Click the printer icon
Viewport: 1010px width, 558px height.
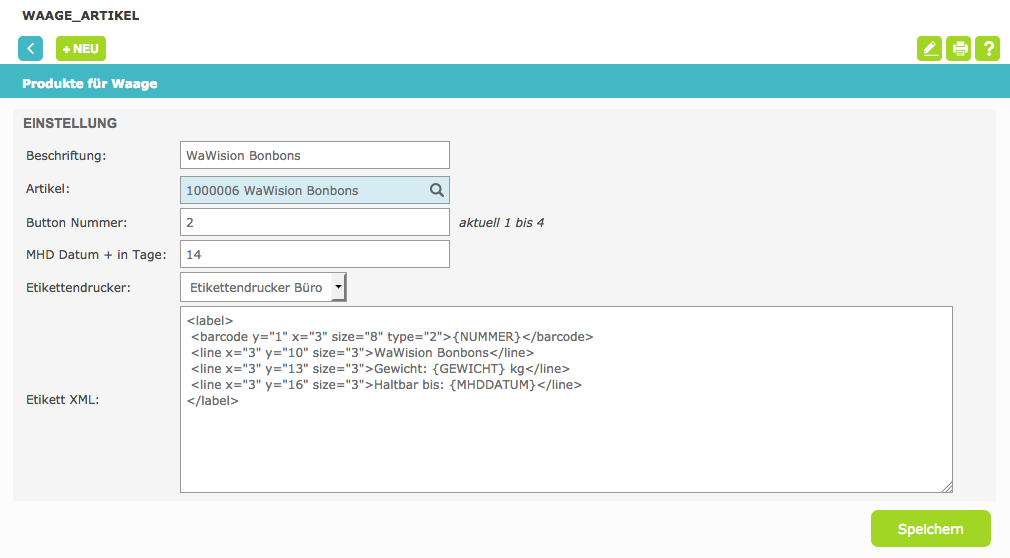pyautogui.click(x=958, y=48)
